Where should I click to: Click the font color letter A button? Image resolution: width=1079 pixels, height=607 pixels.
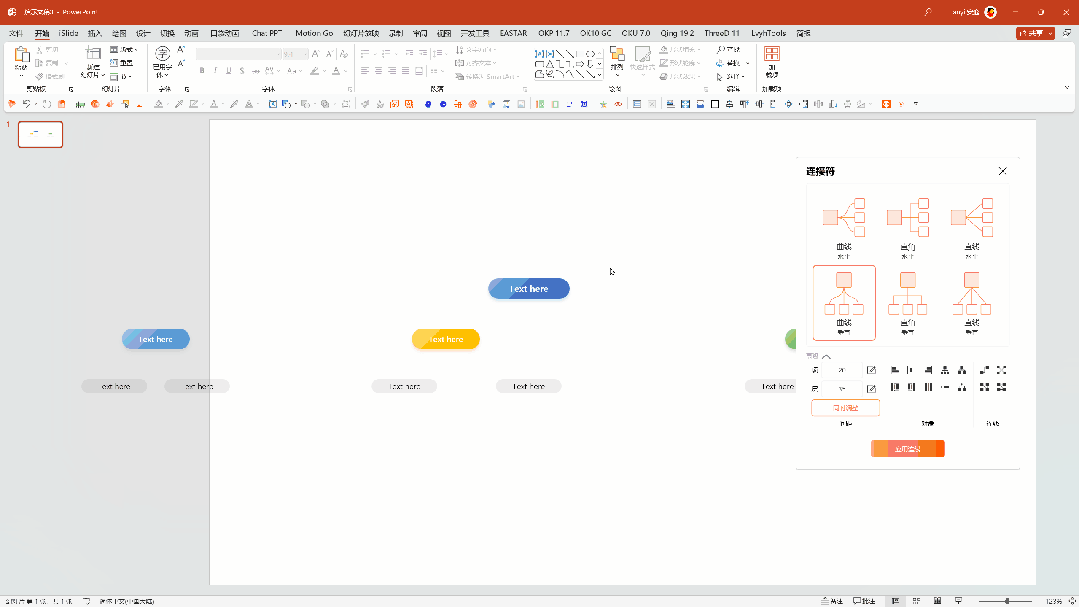coord(336,70)
